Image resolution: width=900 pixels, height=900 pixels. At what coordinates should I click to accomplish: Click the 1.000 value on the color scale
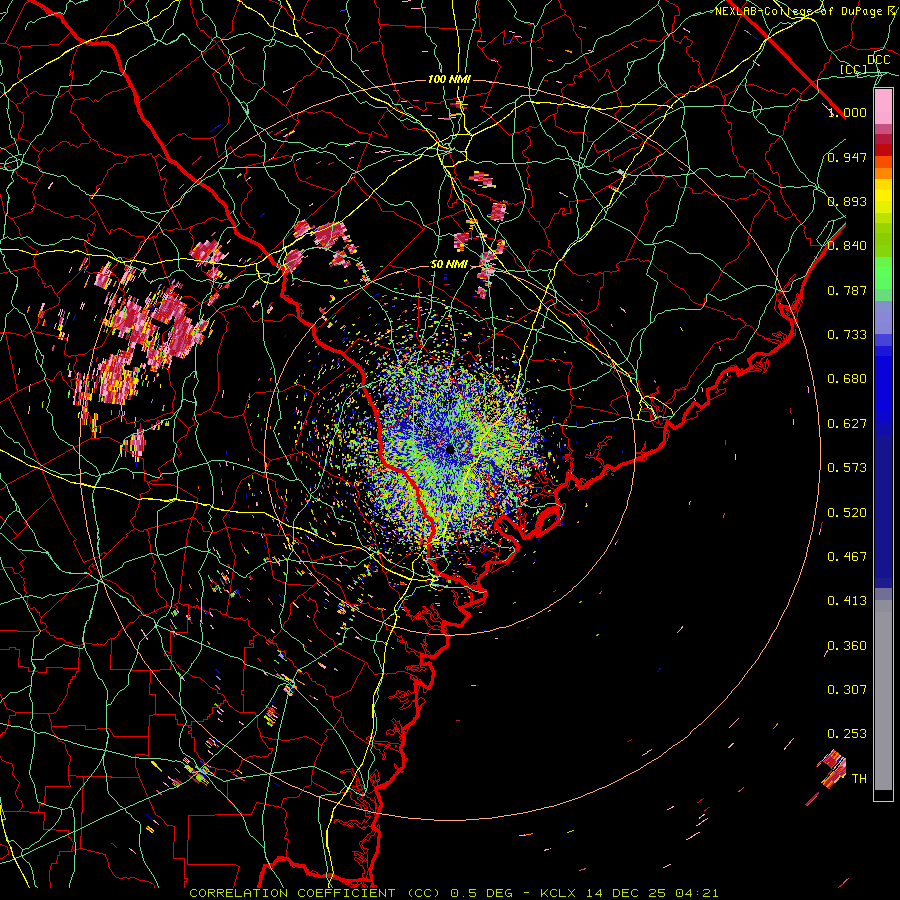coord(847,112)
